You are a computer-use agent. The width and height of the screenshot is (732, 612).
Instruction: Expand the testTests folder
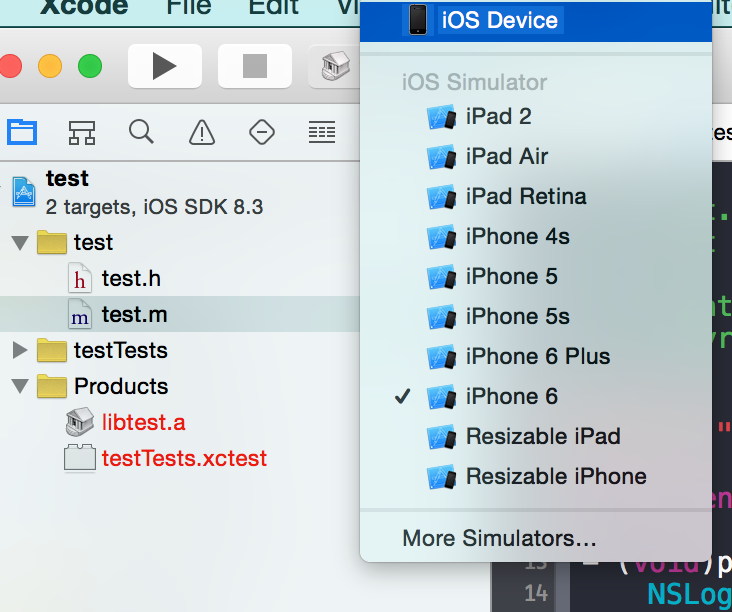(x=20, y=351)
